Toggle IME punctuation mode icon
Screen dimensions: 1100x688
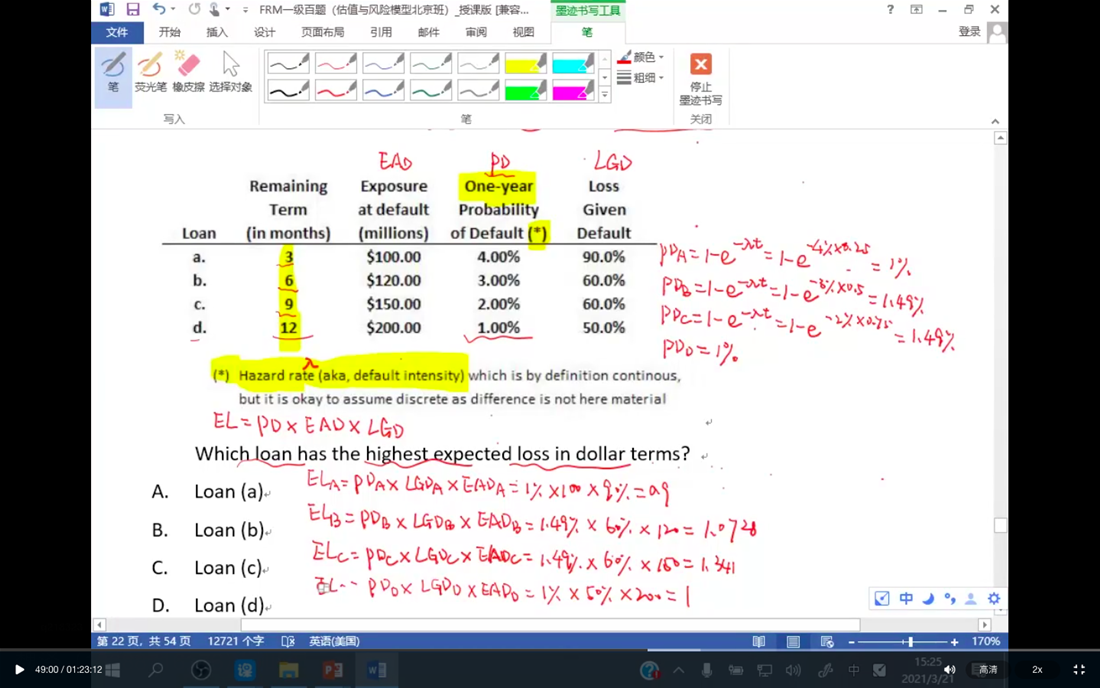pyautogui.click(x=950, y=598)
